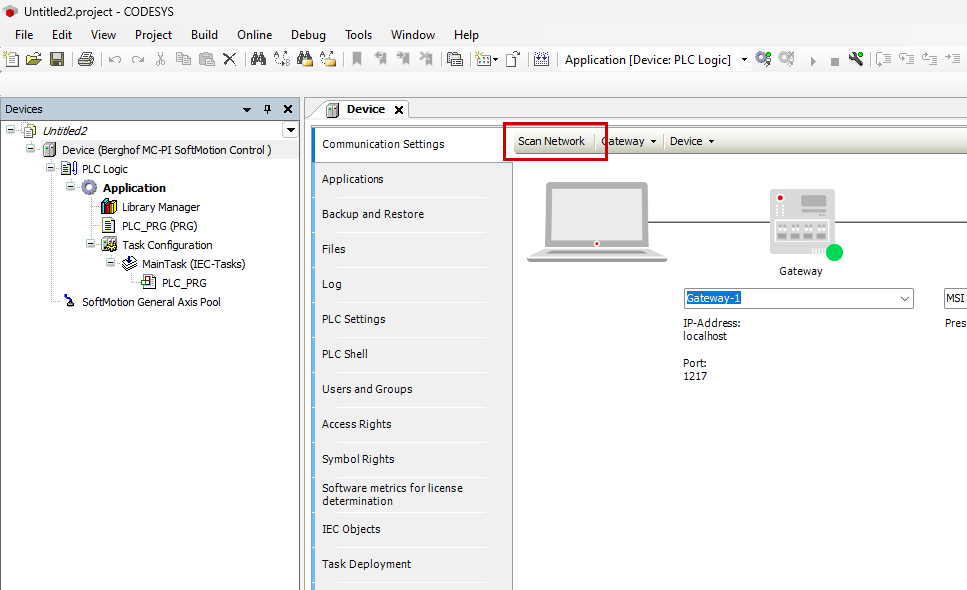The height and width of the screenshot is (590, 967).
Task: Open the File menu
Action: coord(24,35)
